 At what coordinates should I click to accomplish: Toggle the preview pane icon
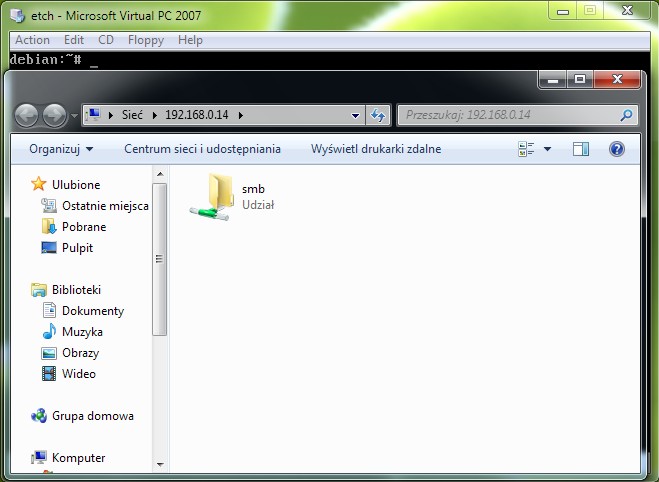[581, 149]
